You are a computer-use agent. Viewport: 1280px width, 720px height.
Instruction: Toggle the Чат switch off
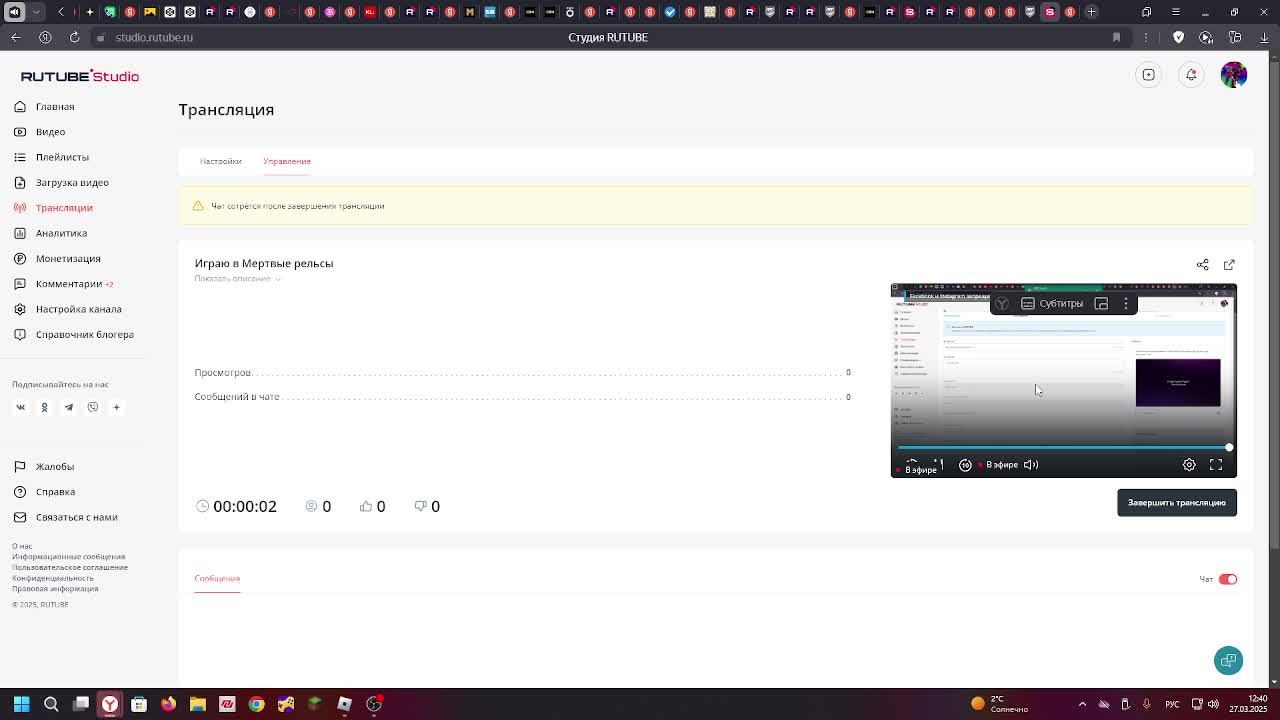pyautogui.click(x=1228, y=579)
